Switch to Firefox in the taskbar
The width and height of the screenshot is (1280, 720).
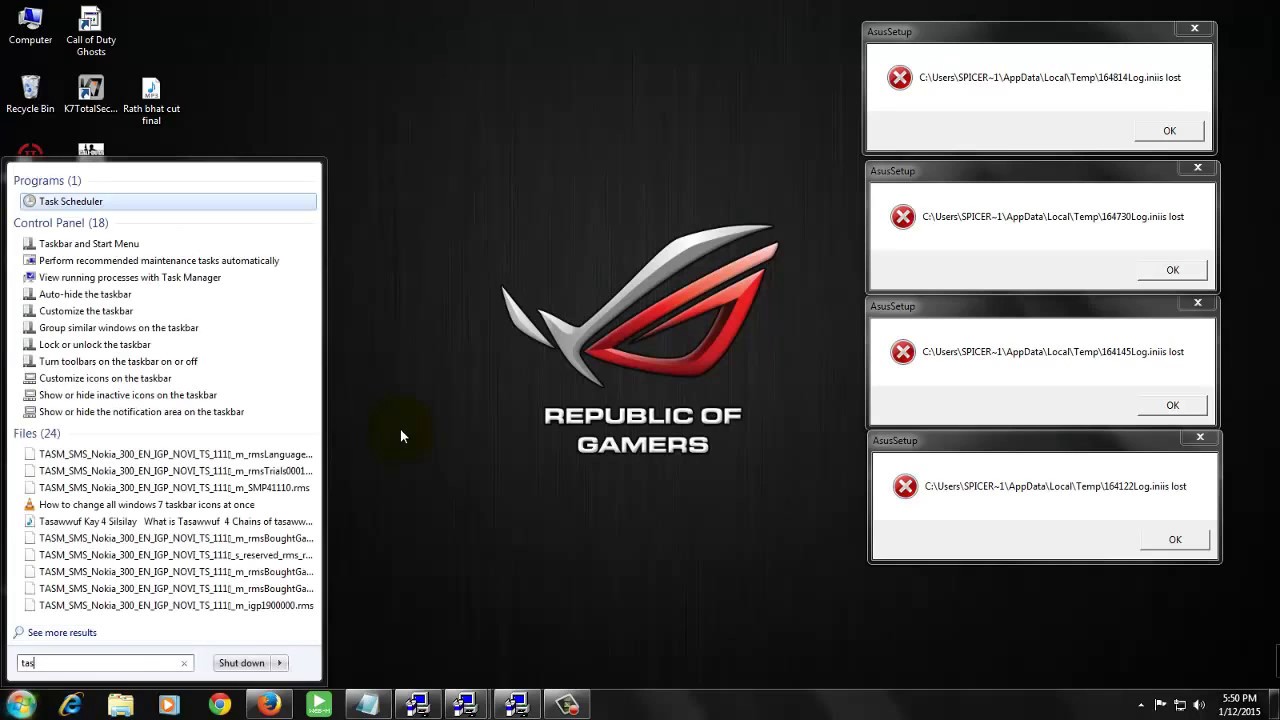pyautogui.click(x=269, y=705)
